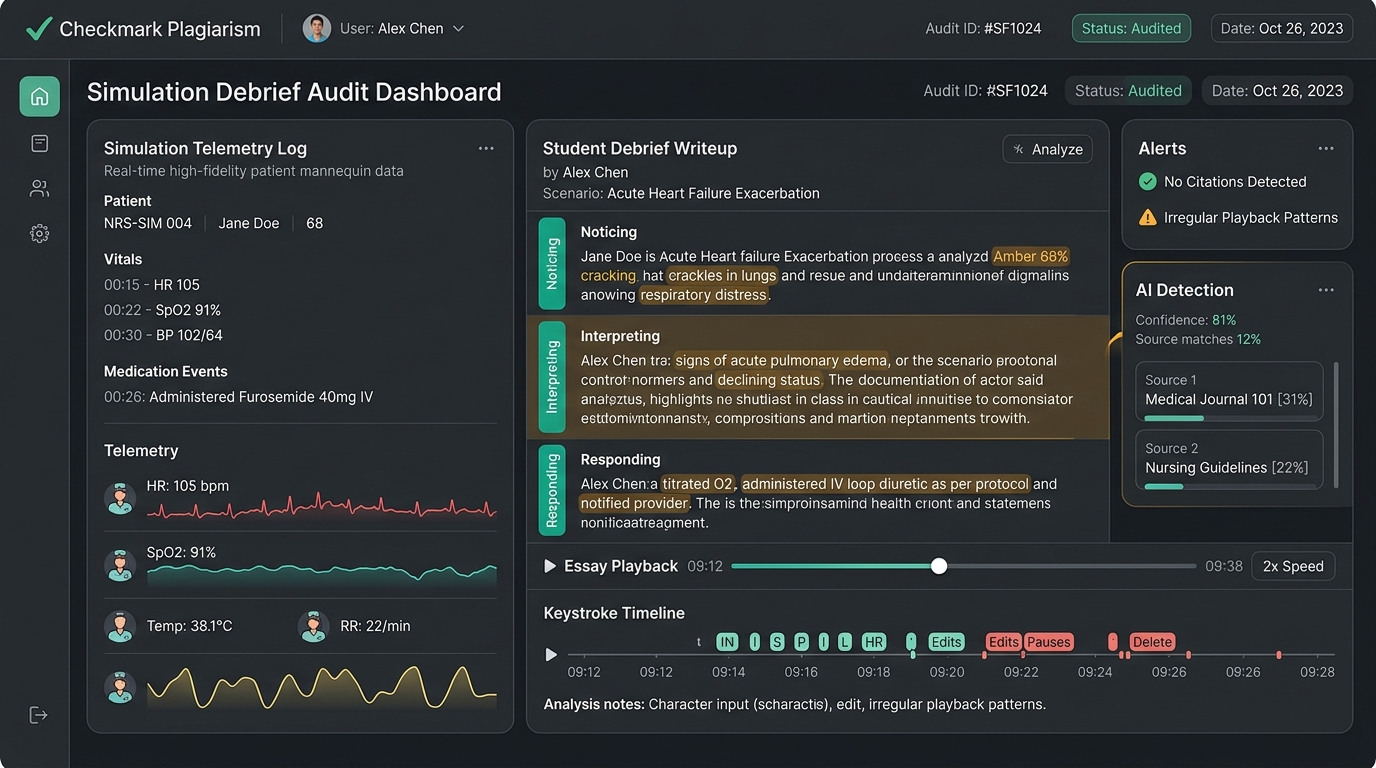Image resolution: width=1376 pixels, height=768 pixels.
Task: Open the Home icon in the sidebar
Action: click(x=40, y=97)
